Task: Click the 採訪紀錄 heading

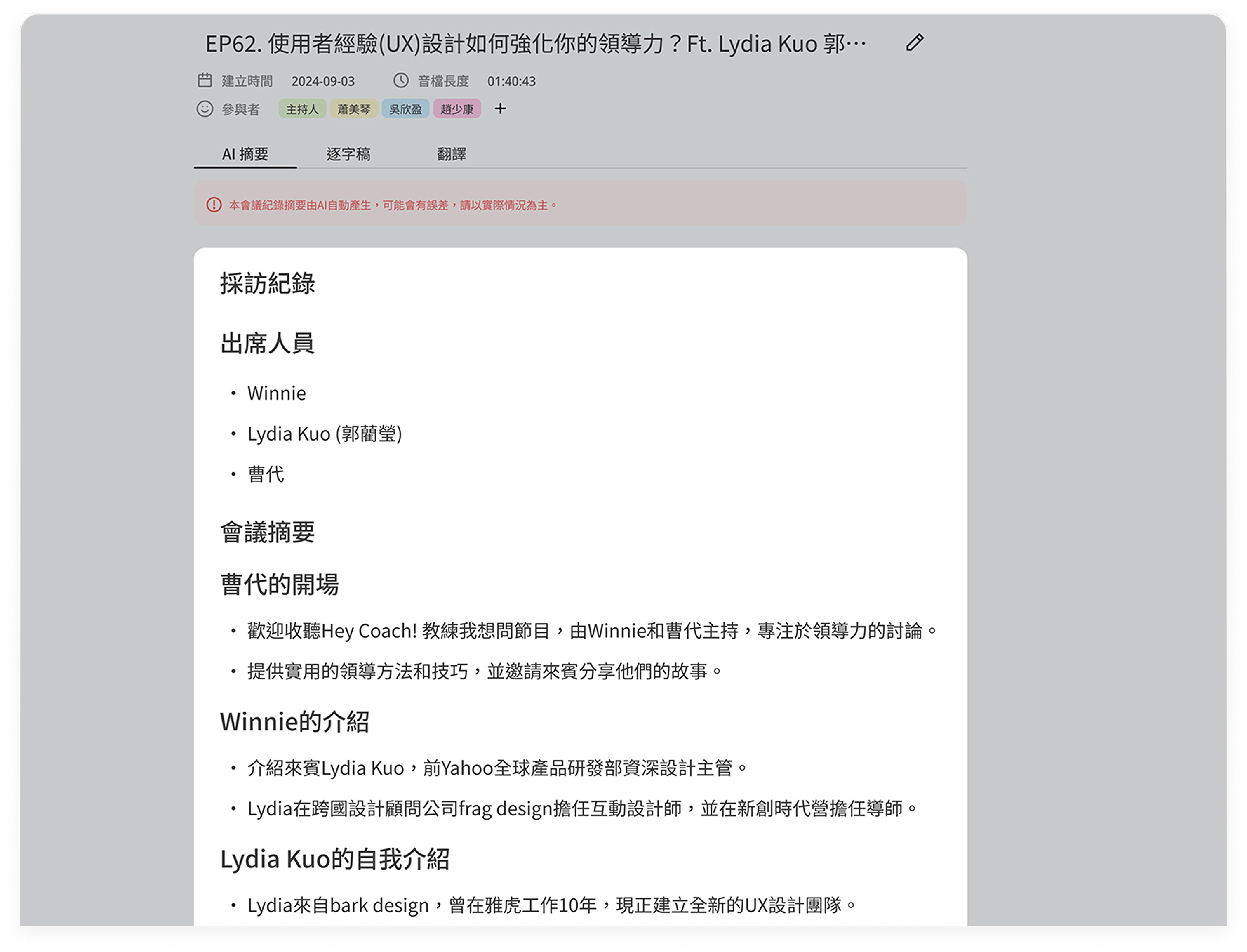Action: (267, 283)
